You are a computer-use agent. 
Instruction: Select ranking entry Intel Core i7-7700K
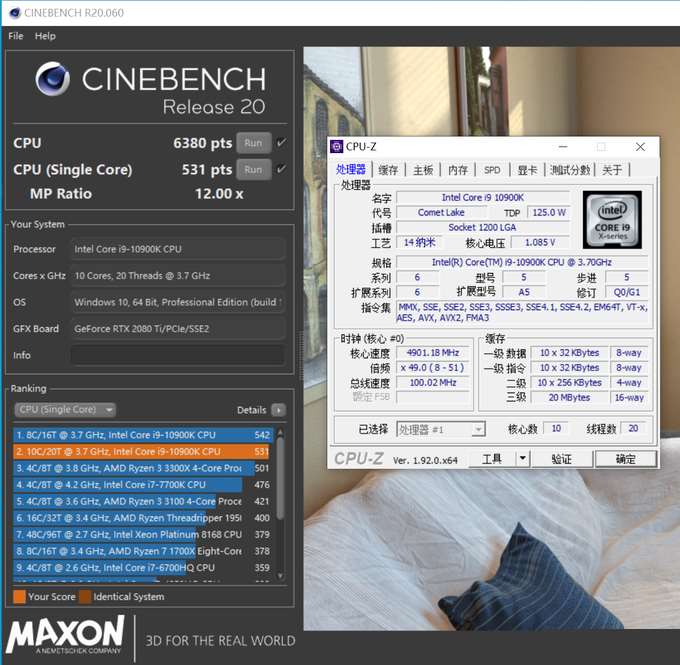(x=143, y=485)
